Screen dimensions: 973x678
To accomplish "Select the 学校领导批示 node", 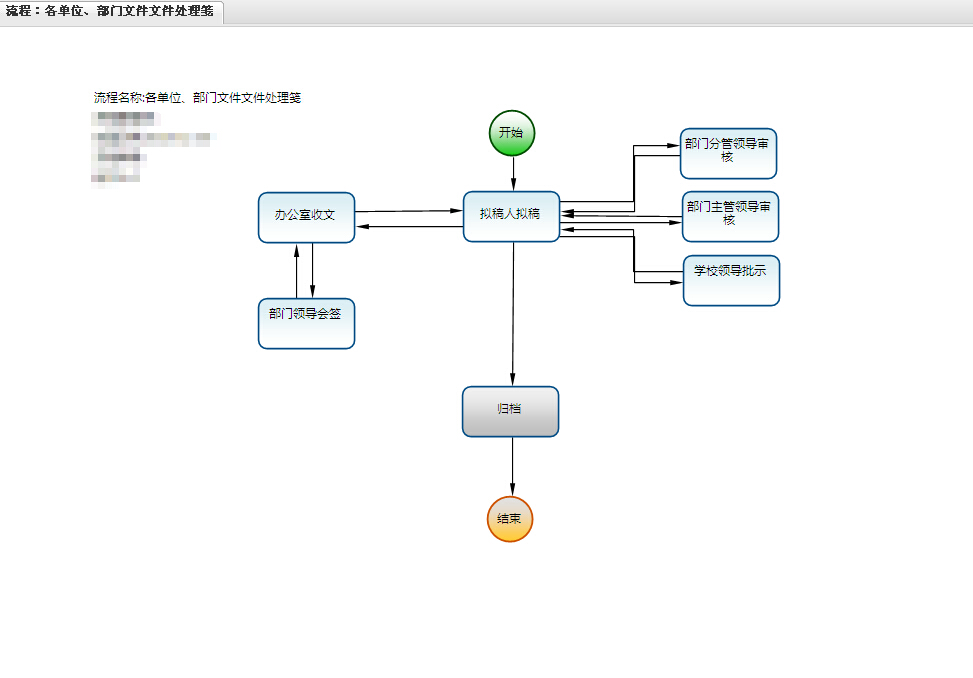I will coord(730,280).
